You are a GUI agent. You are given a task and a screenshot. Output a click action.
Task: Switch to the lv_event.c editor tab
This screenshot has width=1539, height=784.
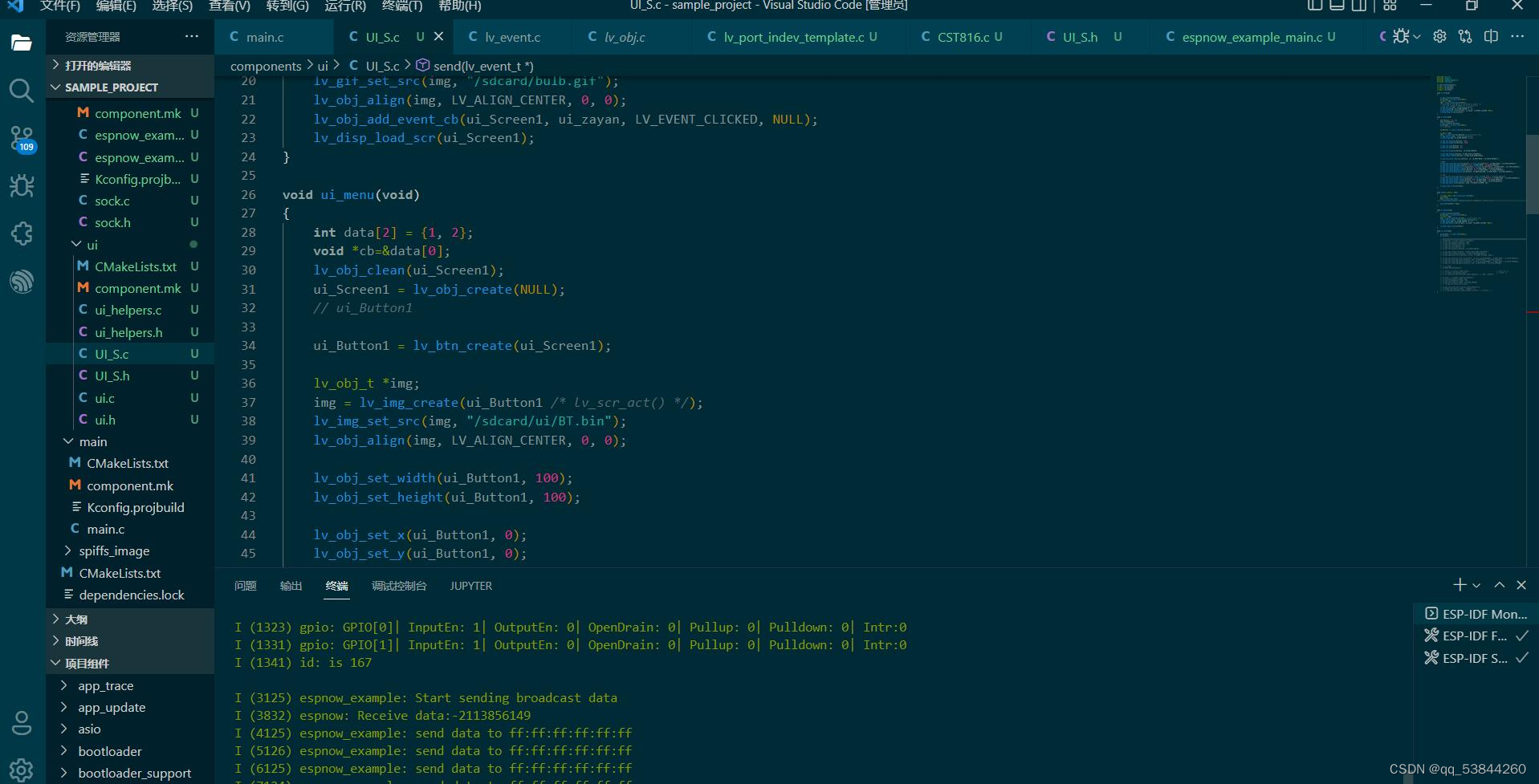click(x=512, y=37)
